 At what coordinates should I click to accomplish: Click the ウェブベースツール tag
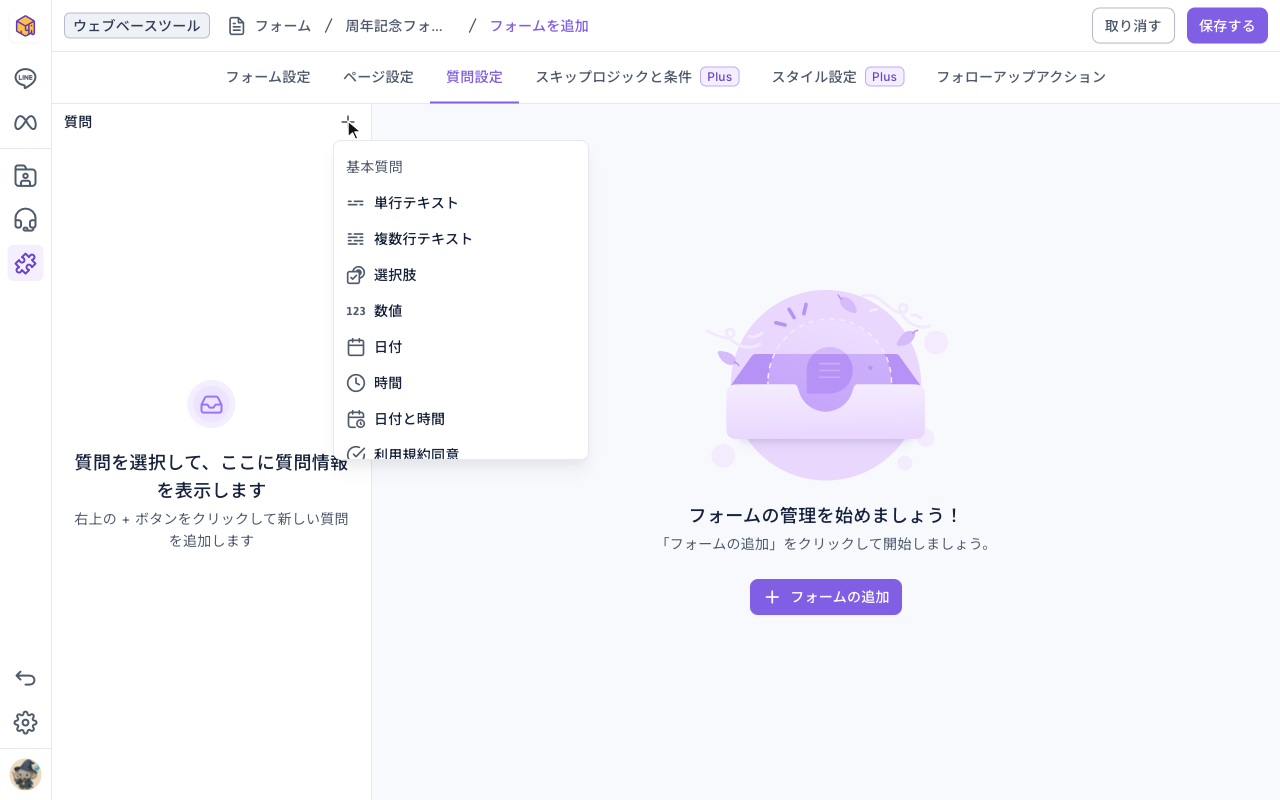[x=137, y=26]
